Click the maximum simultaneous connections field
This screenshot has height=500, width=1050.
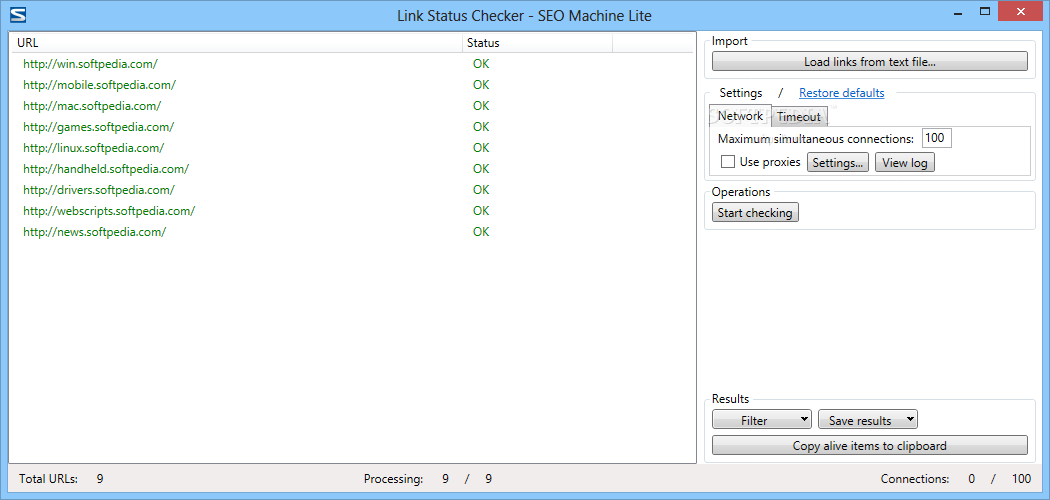[937, 139]
